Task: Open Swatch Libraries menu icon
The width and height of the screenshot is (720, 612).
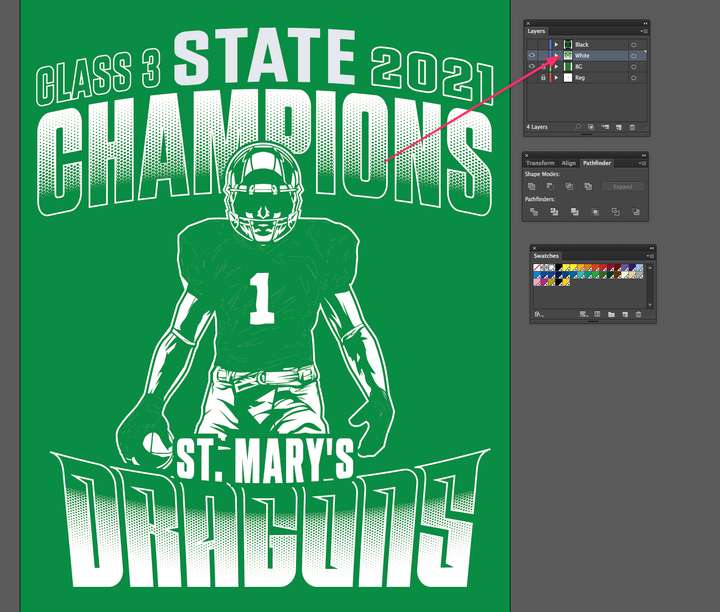Action: click(539, 314)
